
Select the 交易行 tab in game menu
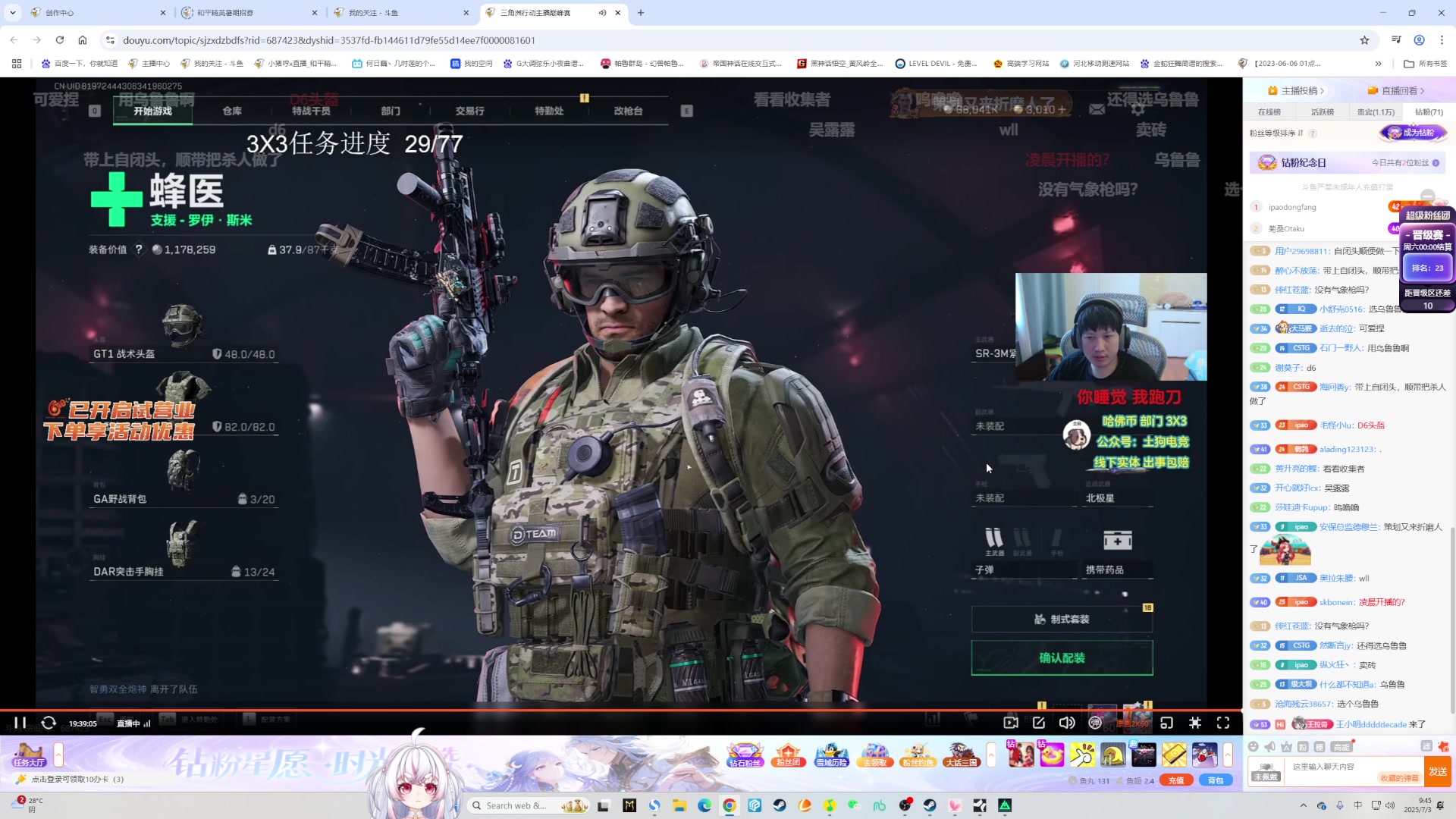469,111
